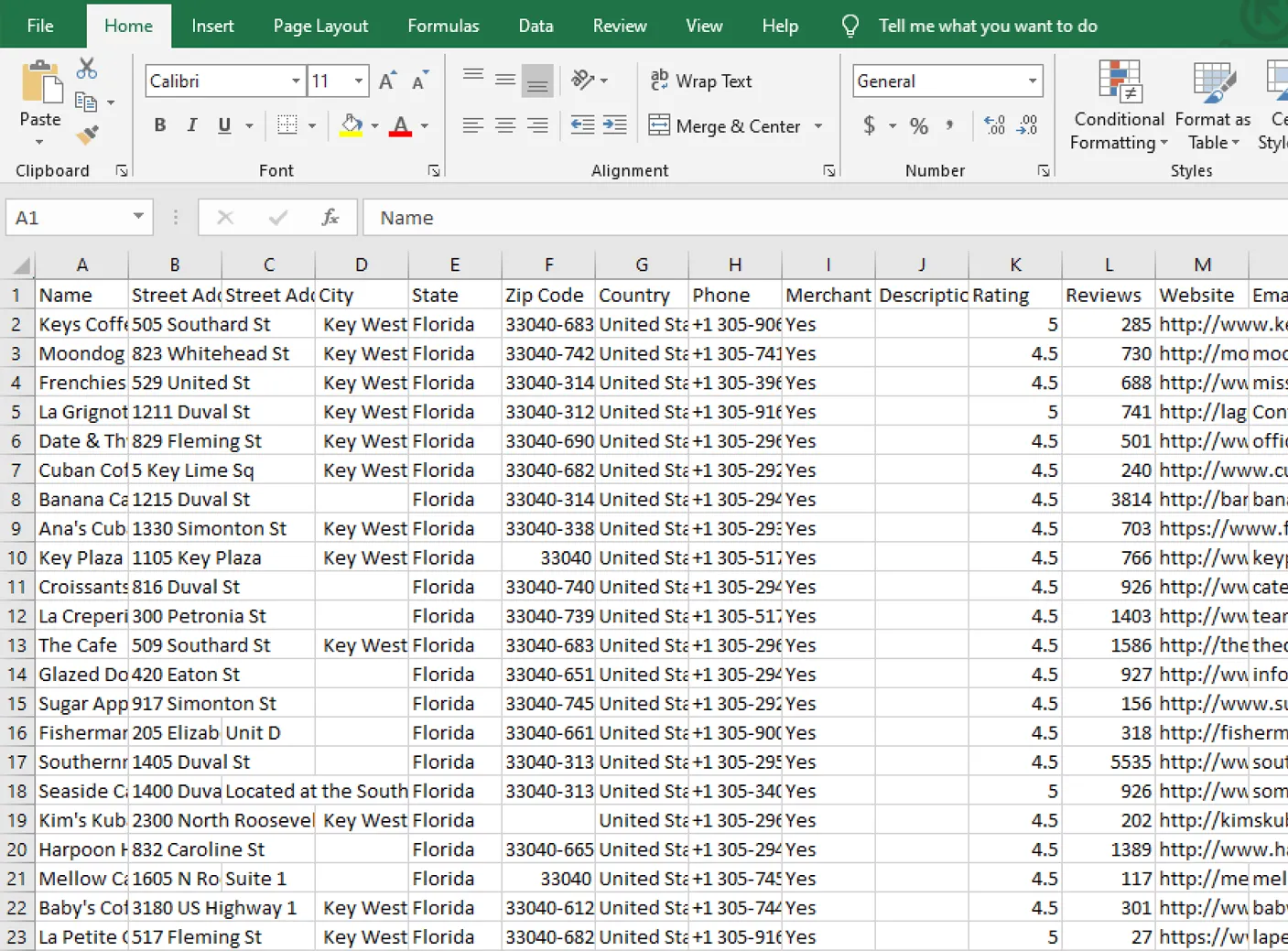Align text right
Screen dimensions: 1288x951
537,125
